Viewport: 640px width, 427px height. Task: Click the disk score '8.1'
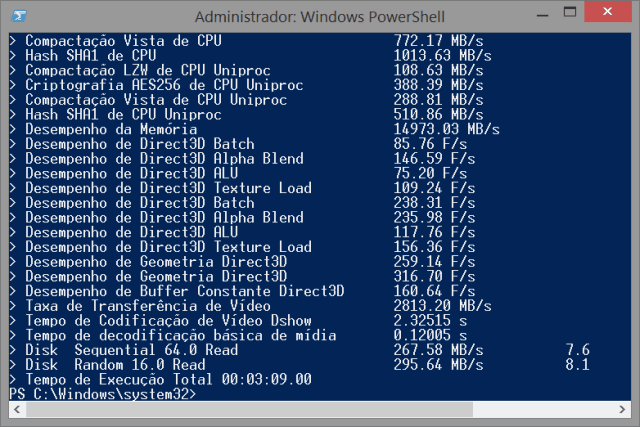coord(578,365)
